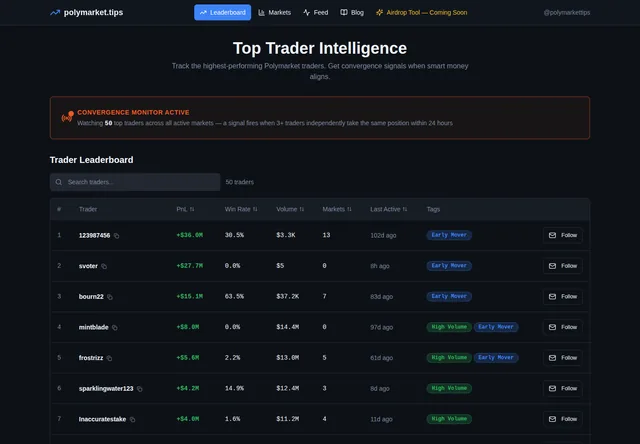The width and height of the screenshot is (640, 444).
Task: Open trader svoter name
Action: pyautogui.click(x=88, y=266)
